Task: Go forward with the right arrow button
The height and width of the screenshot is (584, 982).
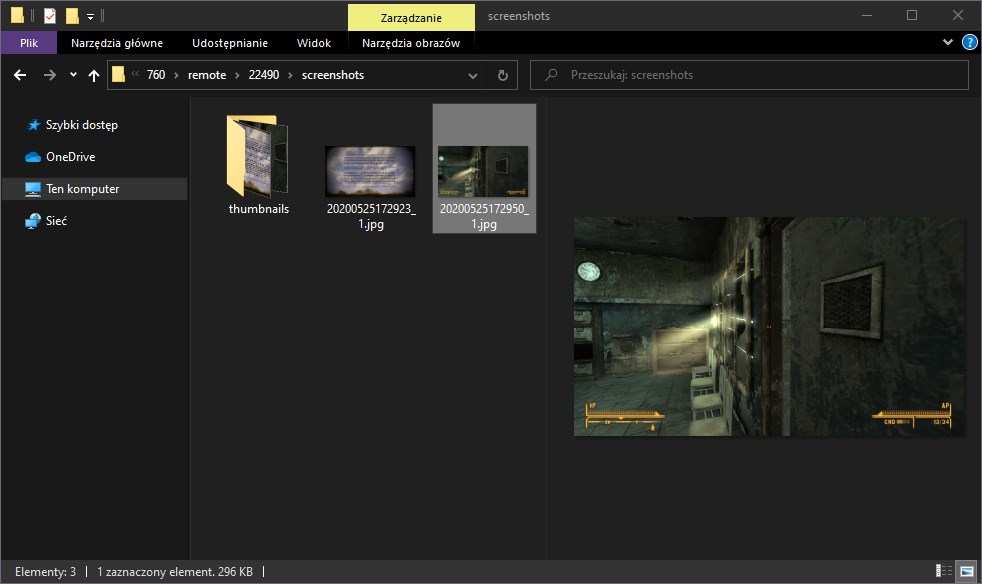Action: tap(49, 75)
